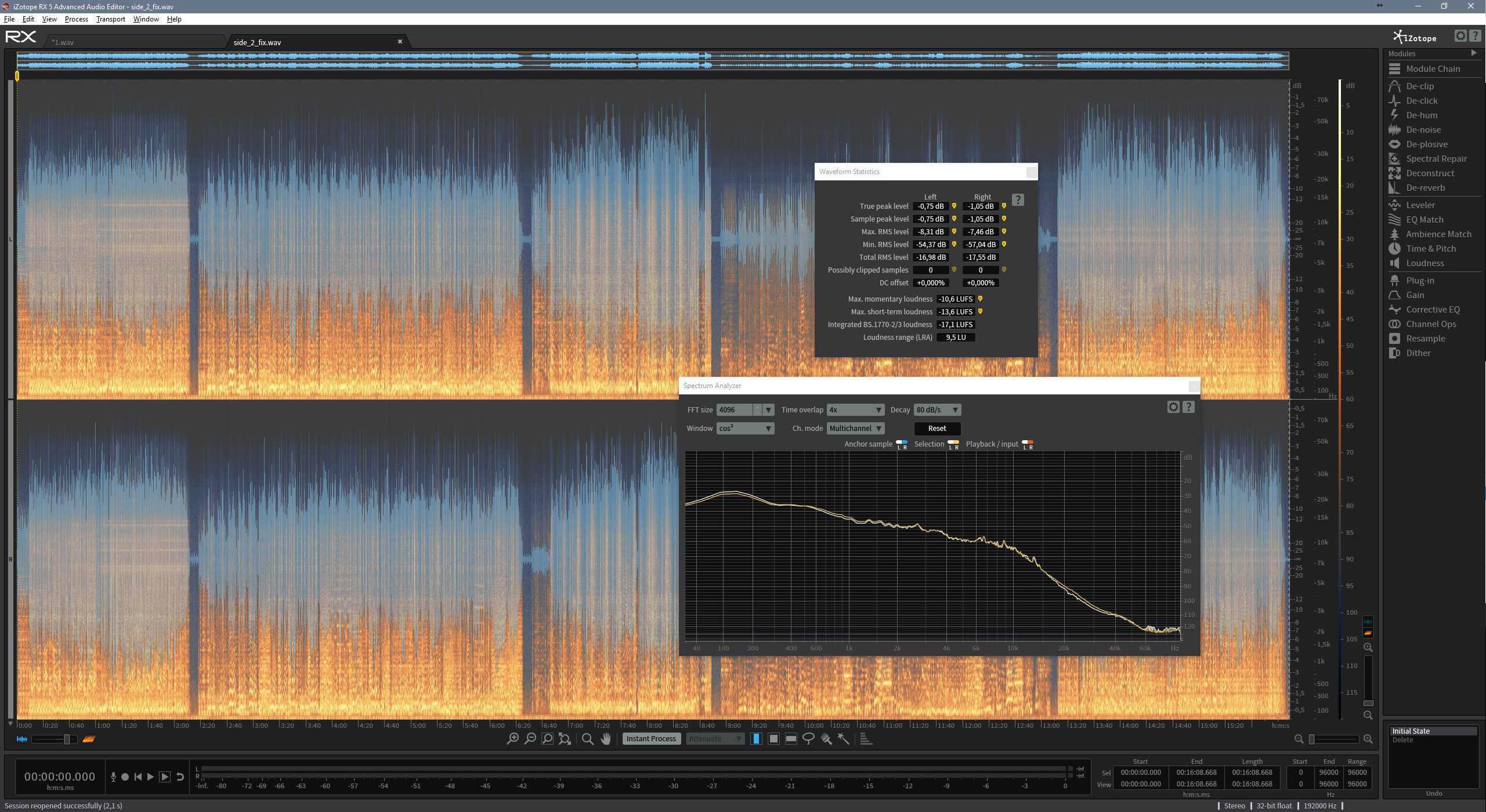Adjust the waveform/spectrogram opacity slider
Screen dimensions: 1486x812
click(x=67, y=739)
